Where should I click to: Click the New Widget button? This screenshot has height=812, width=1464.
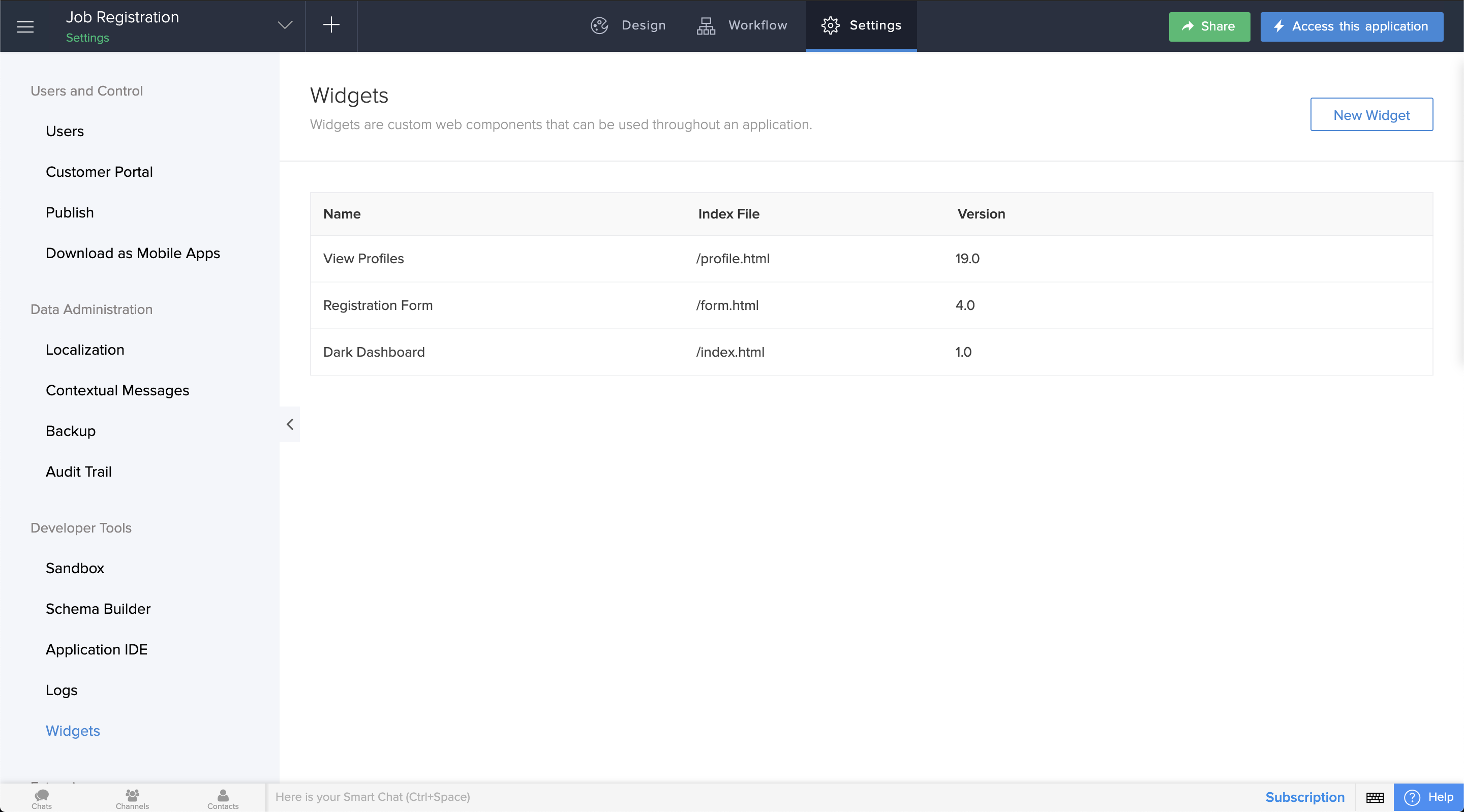coord(1371,115)
